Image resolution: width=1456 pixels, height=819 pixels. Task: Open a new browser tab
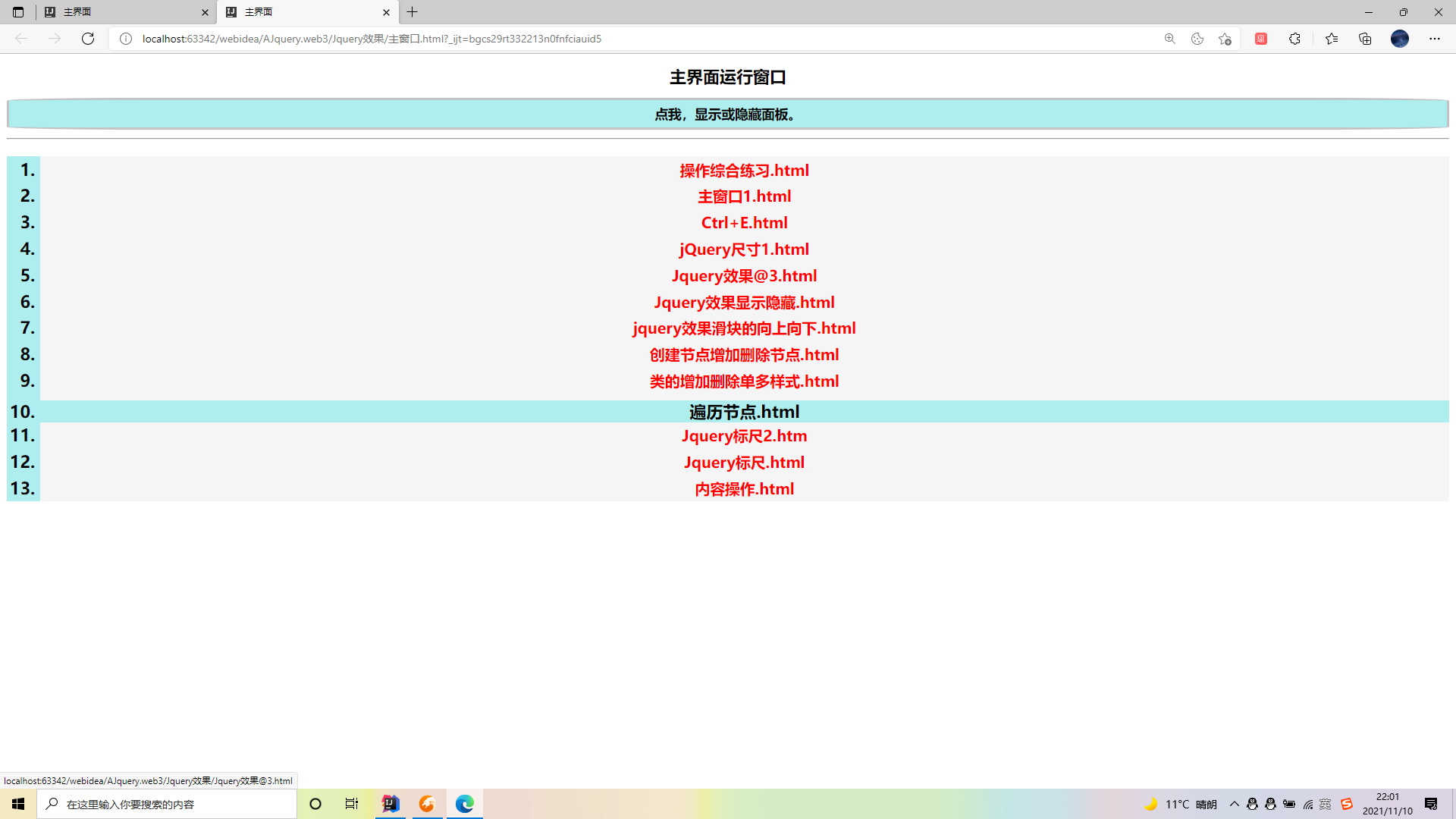click(413, 12)
